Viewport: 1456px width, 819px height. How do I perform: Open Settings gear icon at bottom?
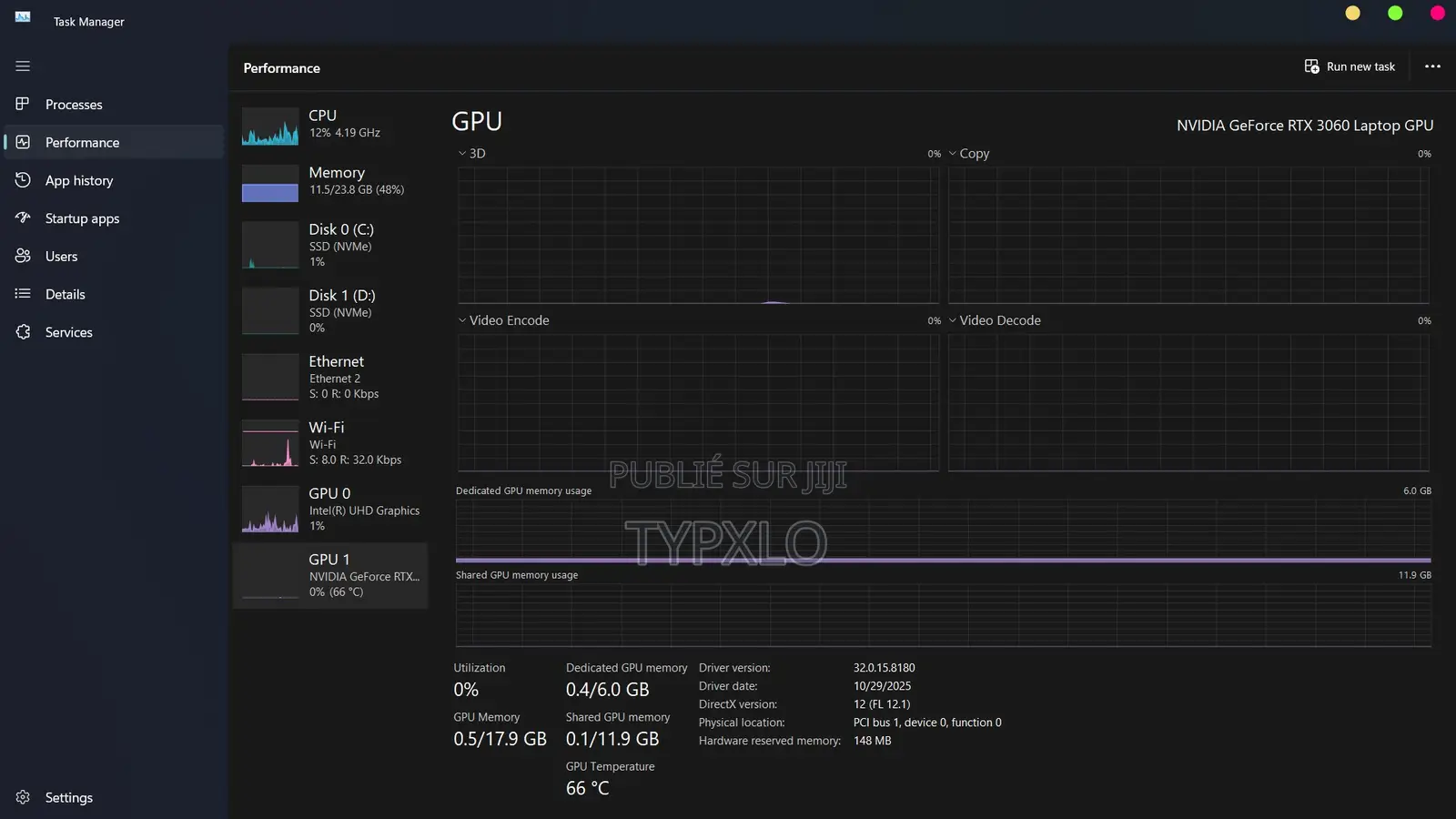pyautogui.click(x=23, y=797)
